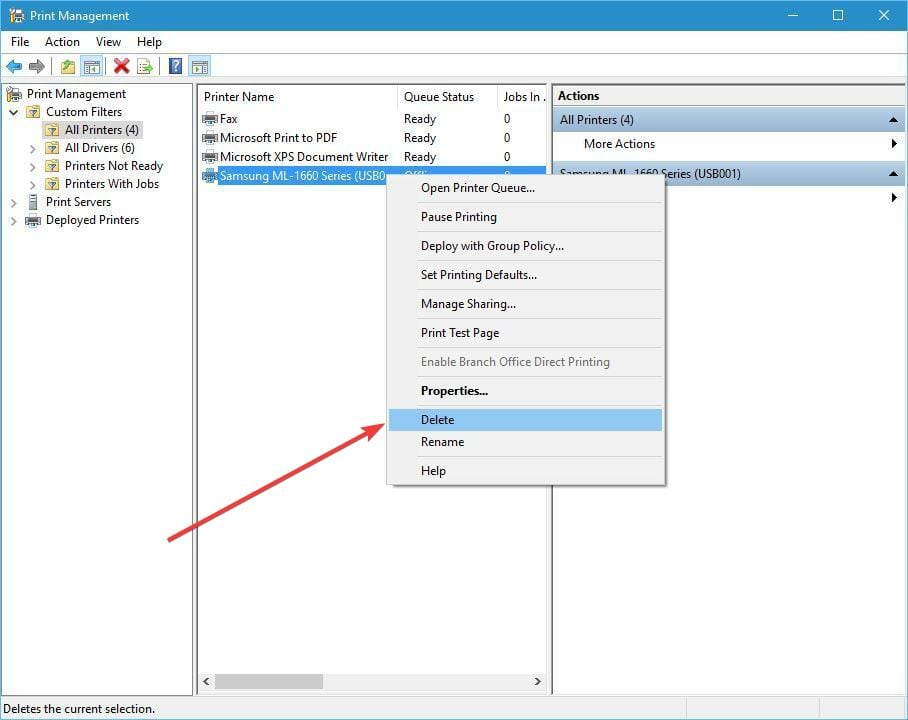Click the scroll left arrow in printer list
The height and width of the screenshot is (720, 908).
point(206,681)
